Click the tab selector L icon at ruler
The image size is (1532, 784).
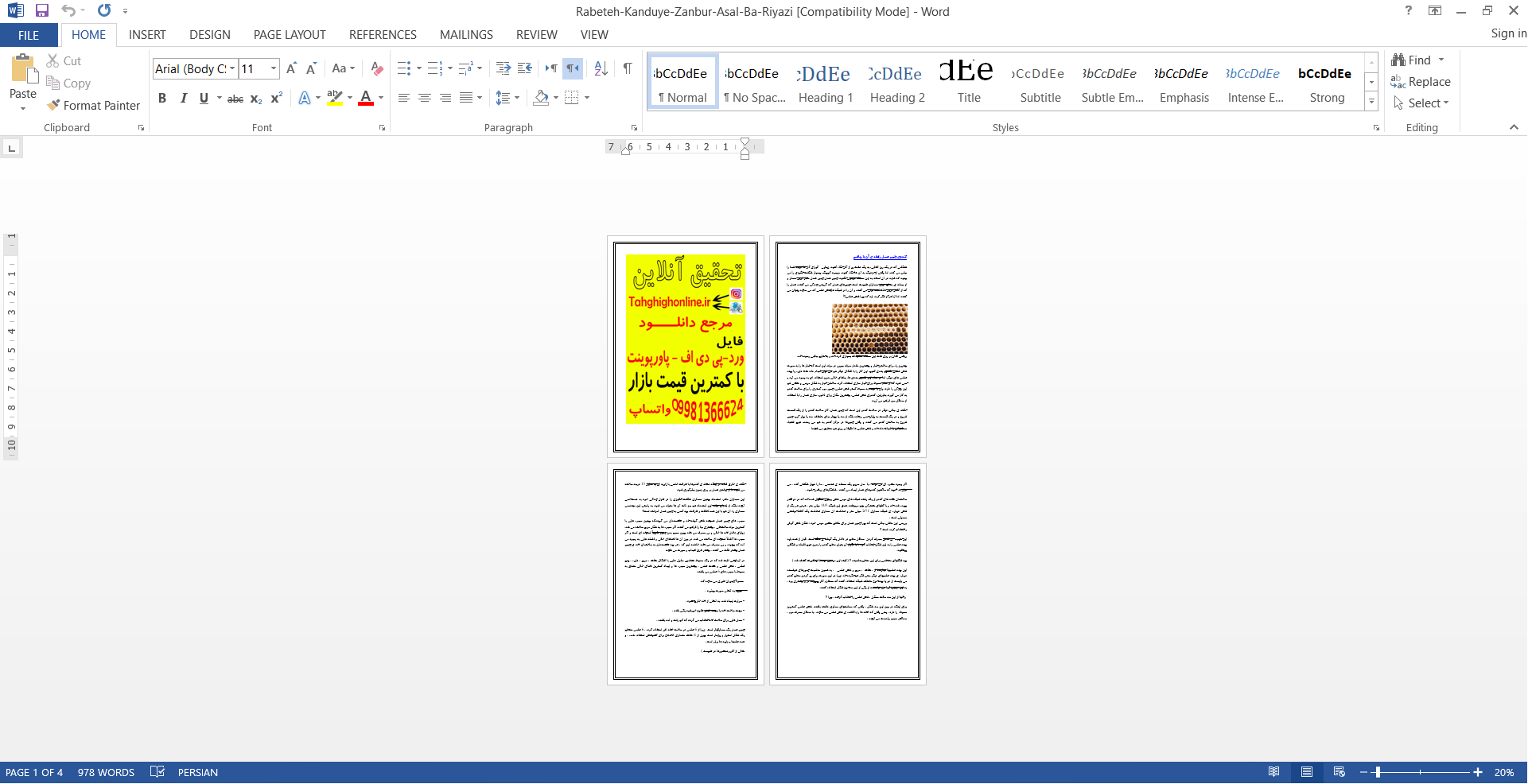11,148
